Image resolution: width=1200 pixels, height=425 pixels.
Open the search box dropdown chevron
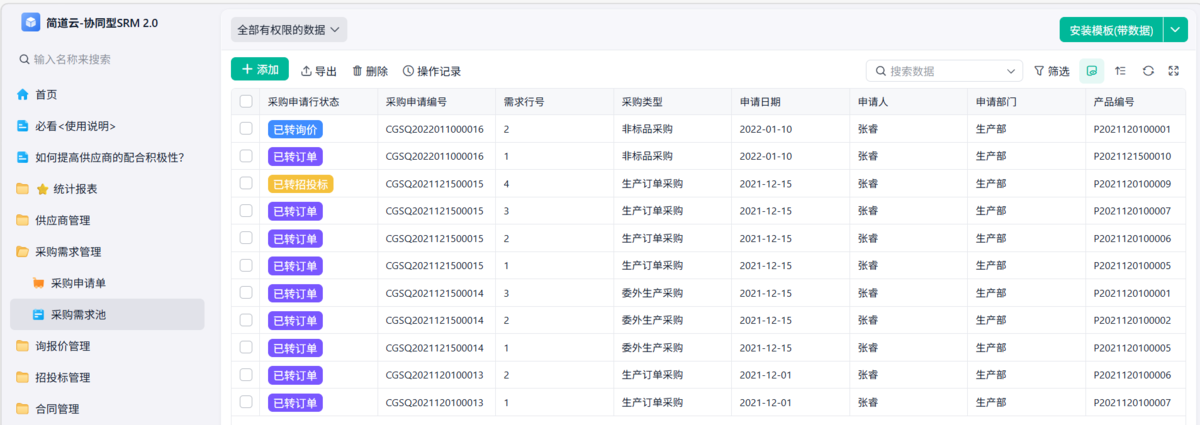pos(1009,71)
